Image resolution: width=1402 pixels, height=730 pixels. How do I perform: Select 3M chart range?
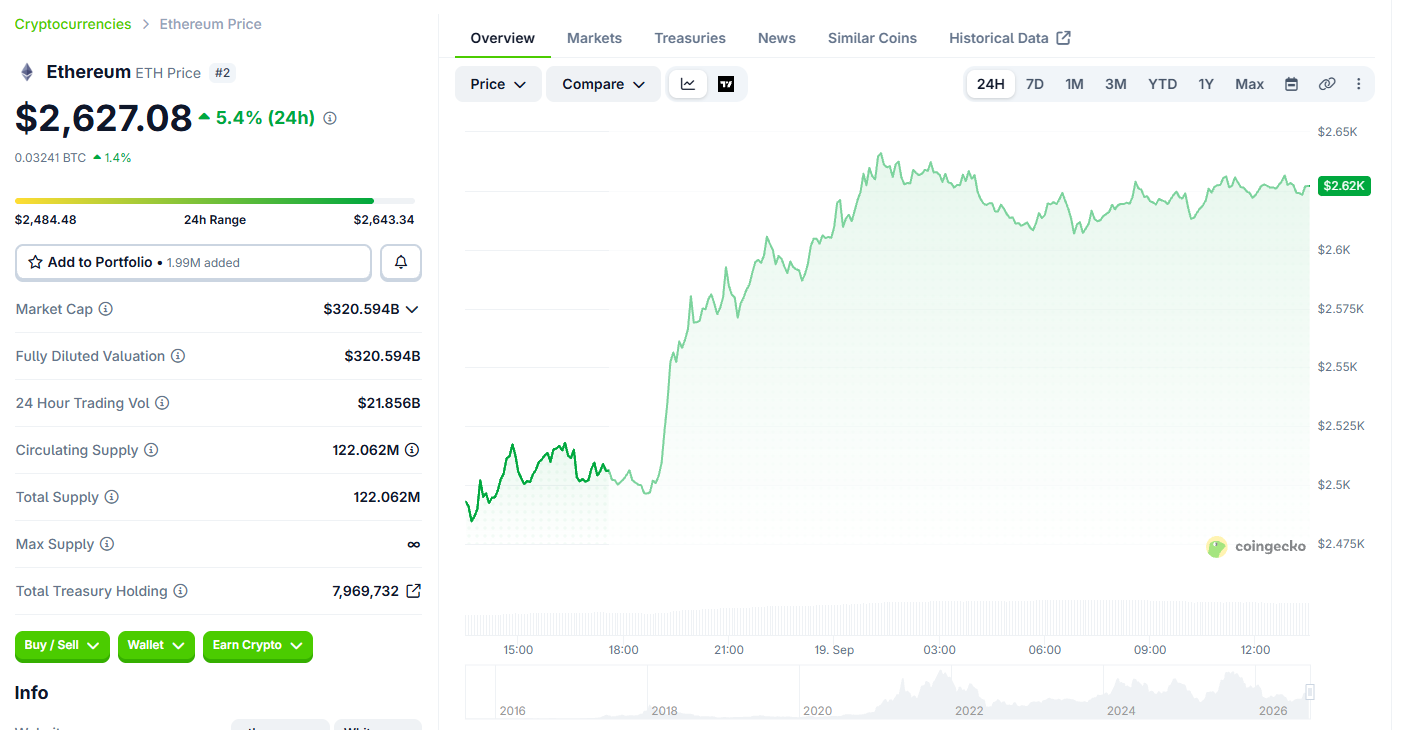tap(1116, 84)
